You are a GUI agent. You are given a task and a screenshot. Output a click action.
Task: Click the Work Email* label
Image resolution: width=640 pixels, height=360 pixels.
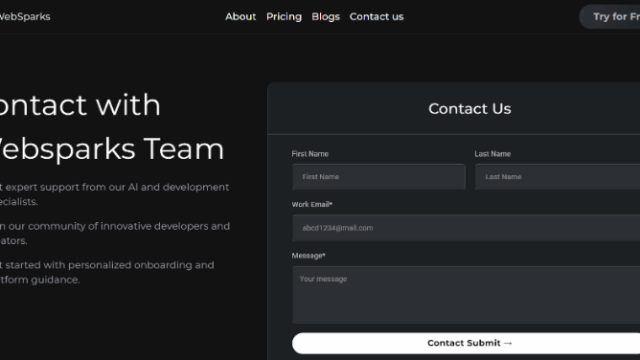point(312,204)
